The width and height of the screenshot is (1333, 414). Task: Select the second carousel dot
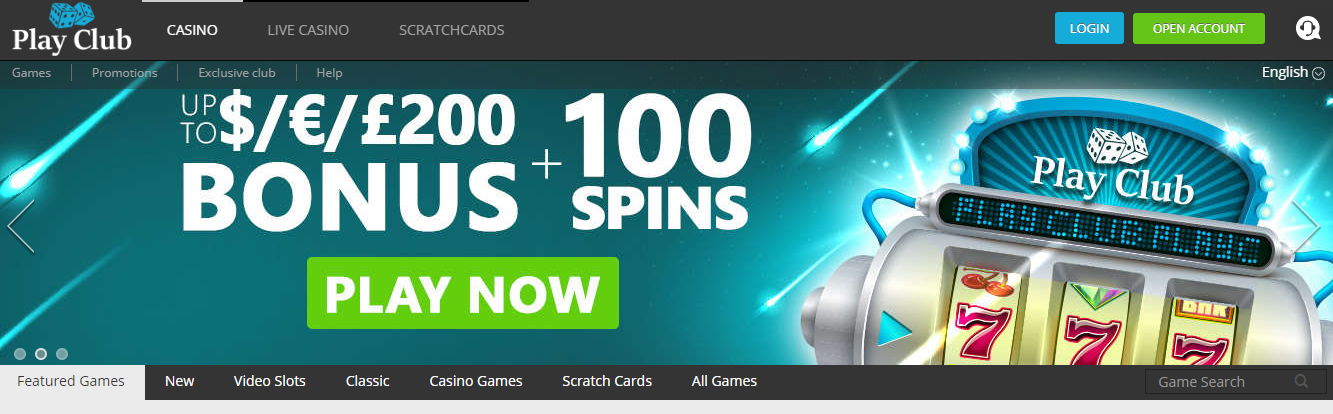pyautogui.click(x=41, y=353)
